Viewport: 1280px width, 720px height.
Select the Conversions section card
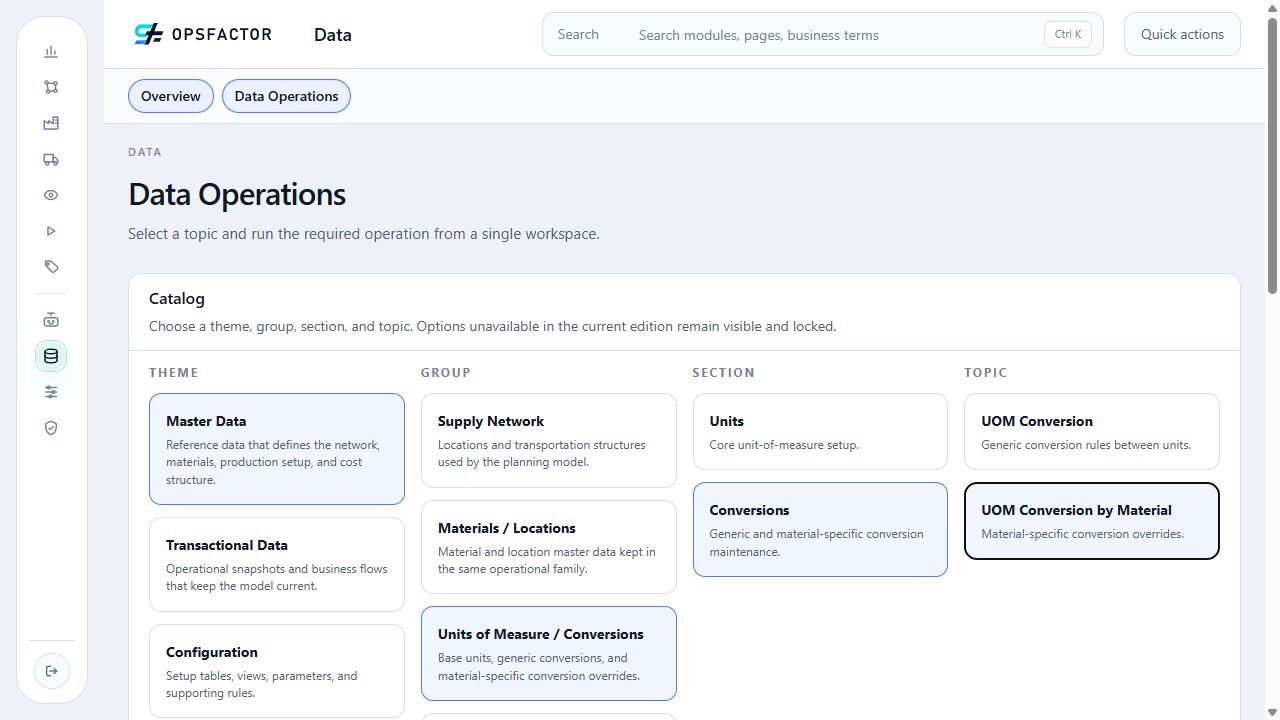[x=820, y=530]
